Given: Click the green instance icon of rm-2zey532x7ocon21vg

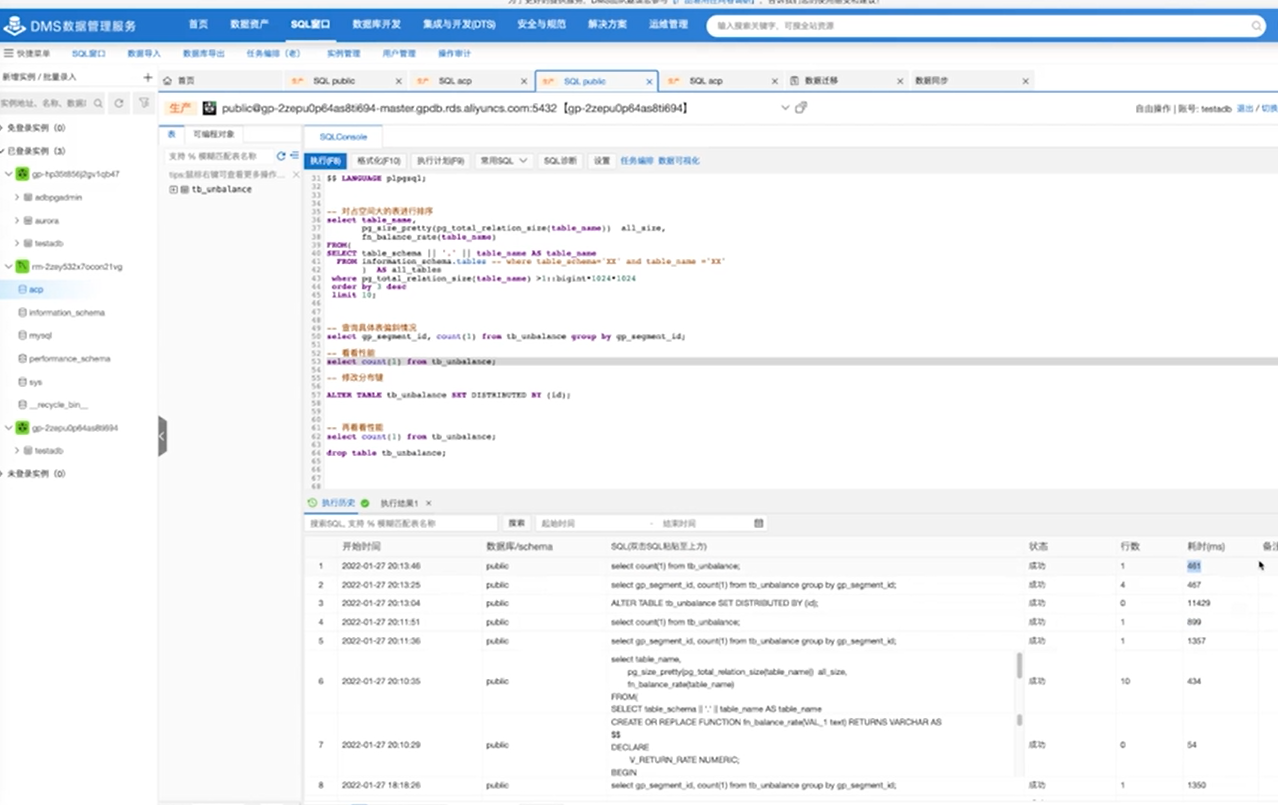Looking at the screenshot, I should (x=22, y=267).
